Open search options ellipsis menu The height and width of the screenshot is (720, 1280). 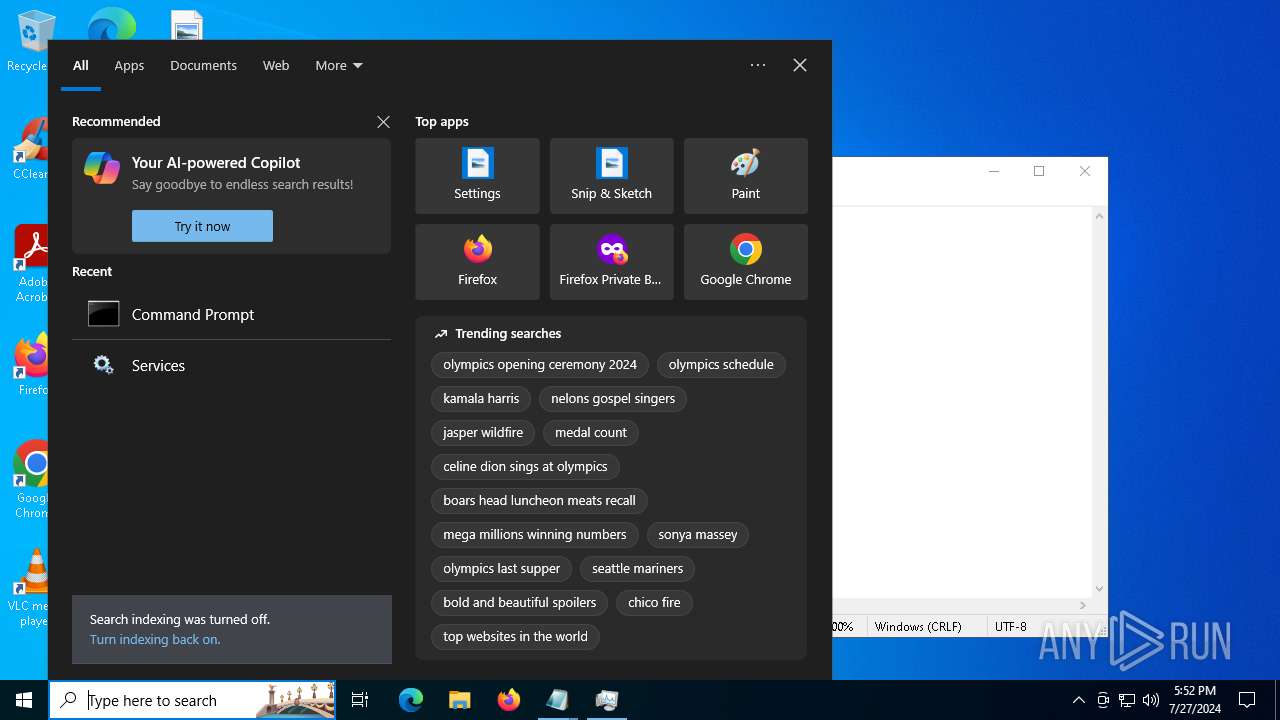coord(758,65)
